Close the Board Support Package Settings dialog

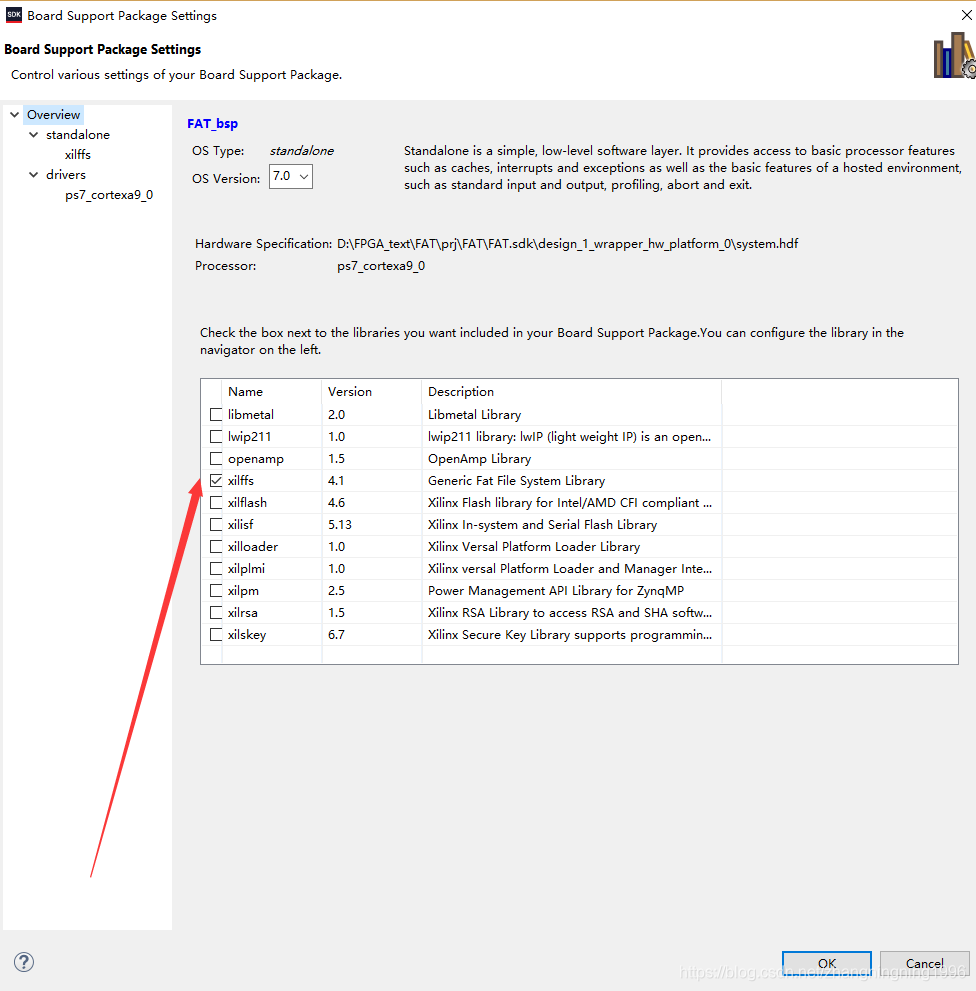(967, 15)
